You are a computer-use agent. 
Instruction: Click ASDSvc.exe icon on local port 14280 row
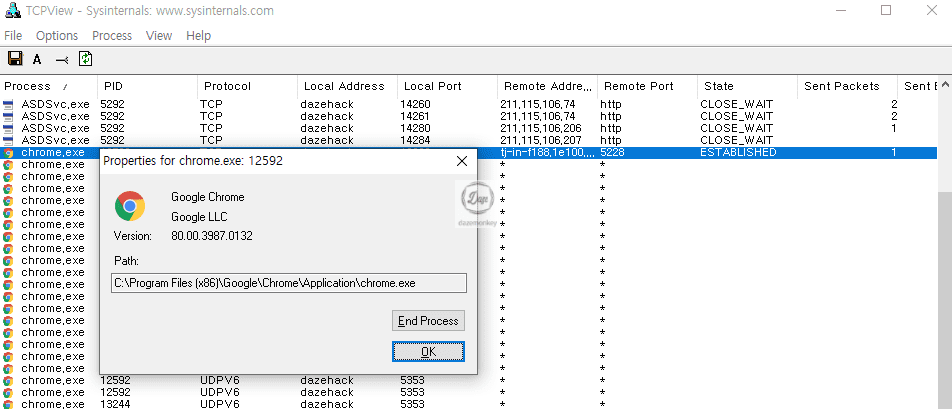8,128
